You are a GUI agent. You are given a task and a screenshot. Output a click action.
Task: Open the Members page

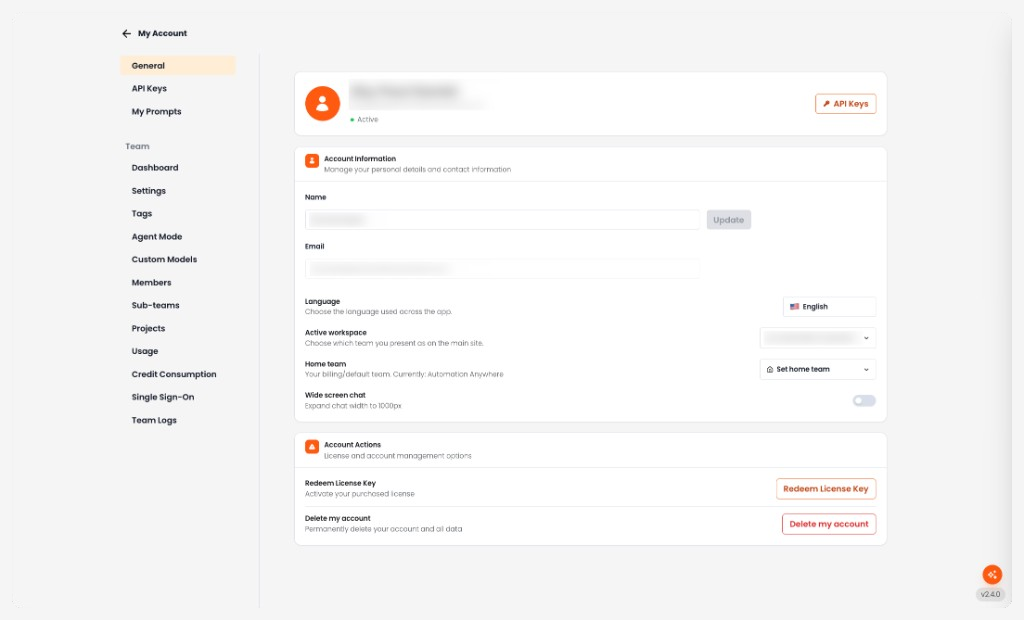(x=152, y=282)
